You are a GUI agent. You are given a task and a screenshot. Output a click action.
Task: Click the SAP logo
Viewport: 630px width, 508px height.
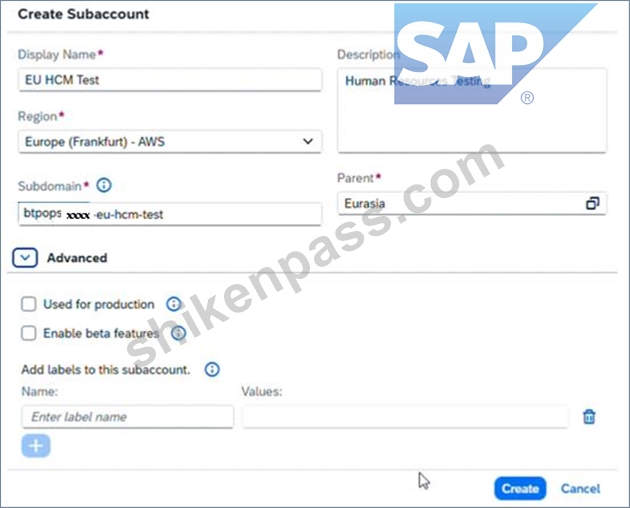(495, 54)
